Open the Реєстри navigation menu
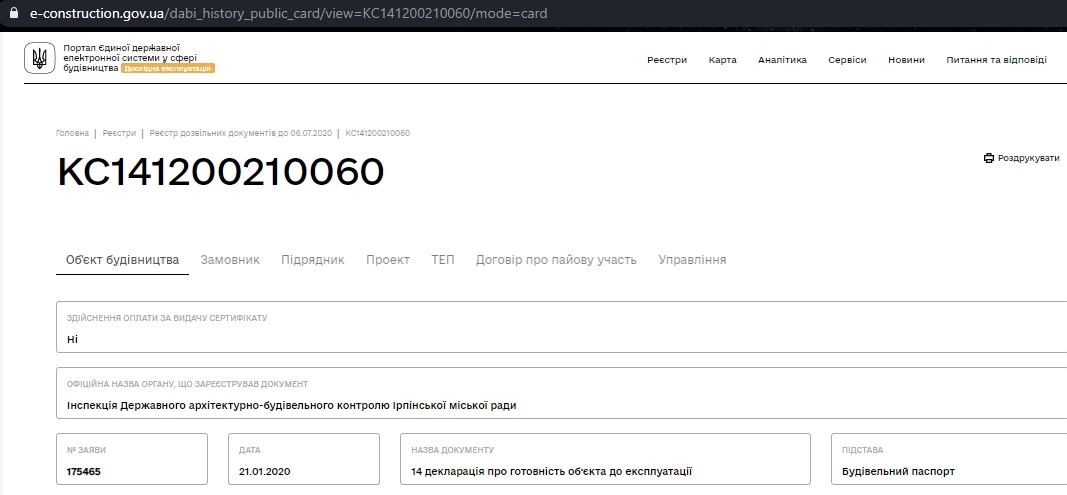The height and width of the screenshot is (495, 1067). coord(667,60)
